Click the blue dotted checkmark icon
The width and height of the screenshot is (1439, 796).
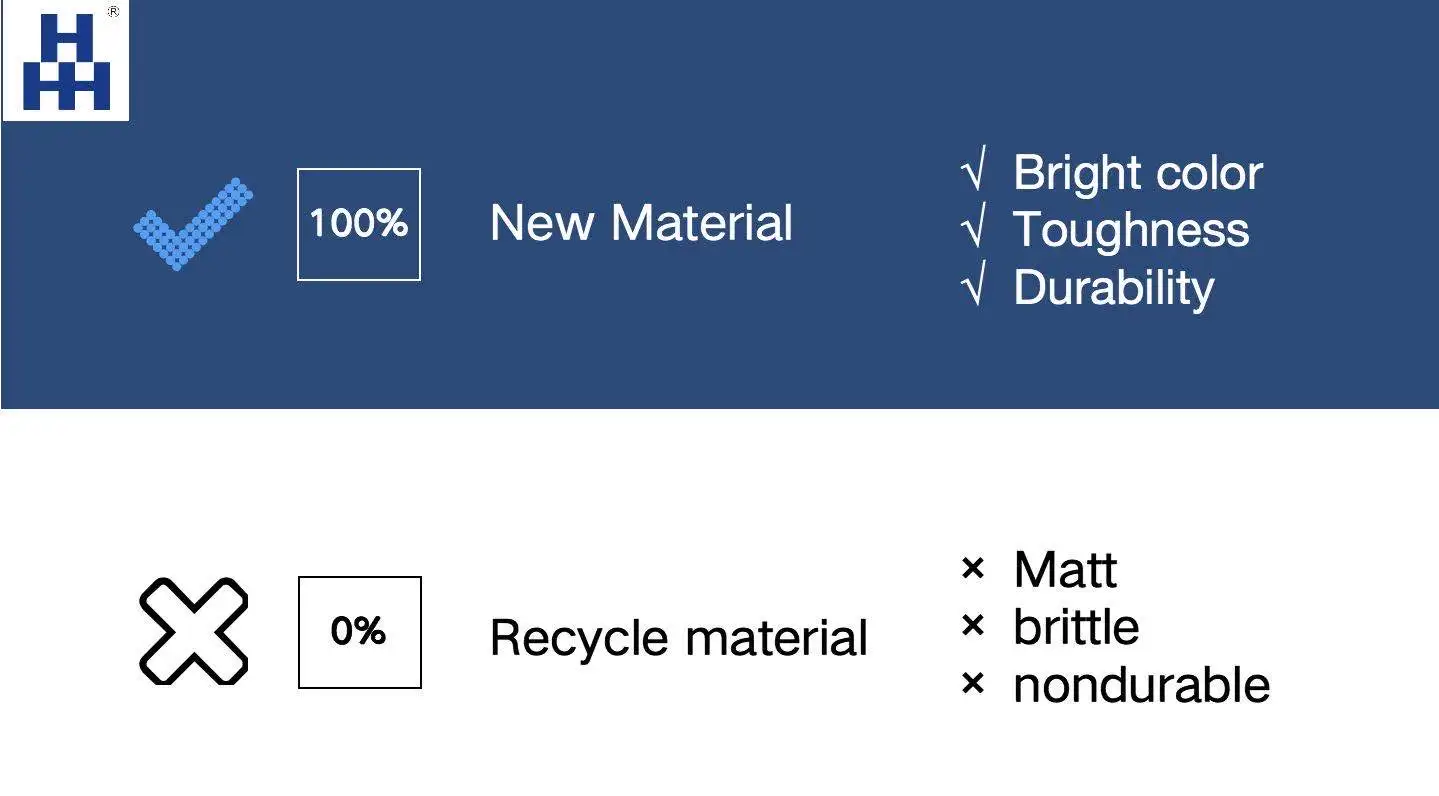[192, 225]
